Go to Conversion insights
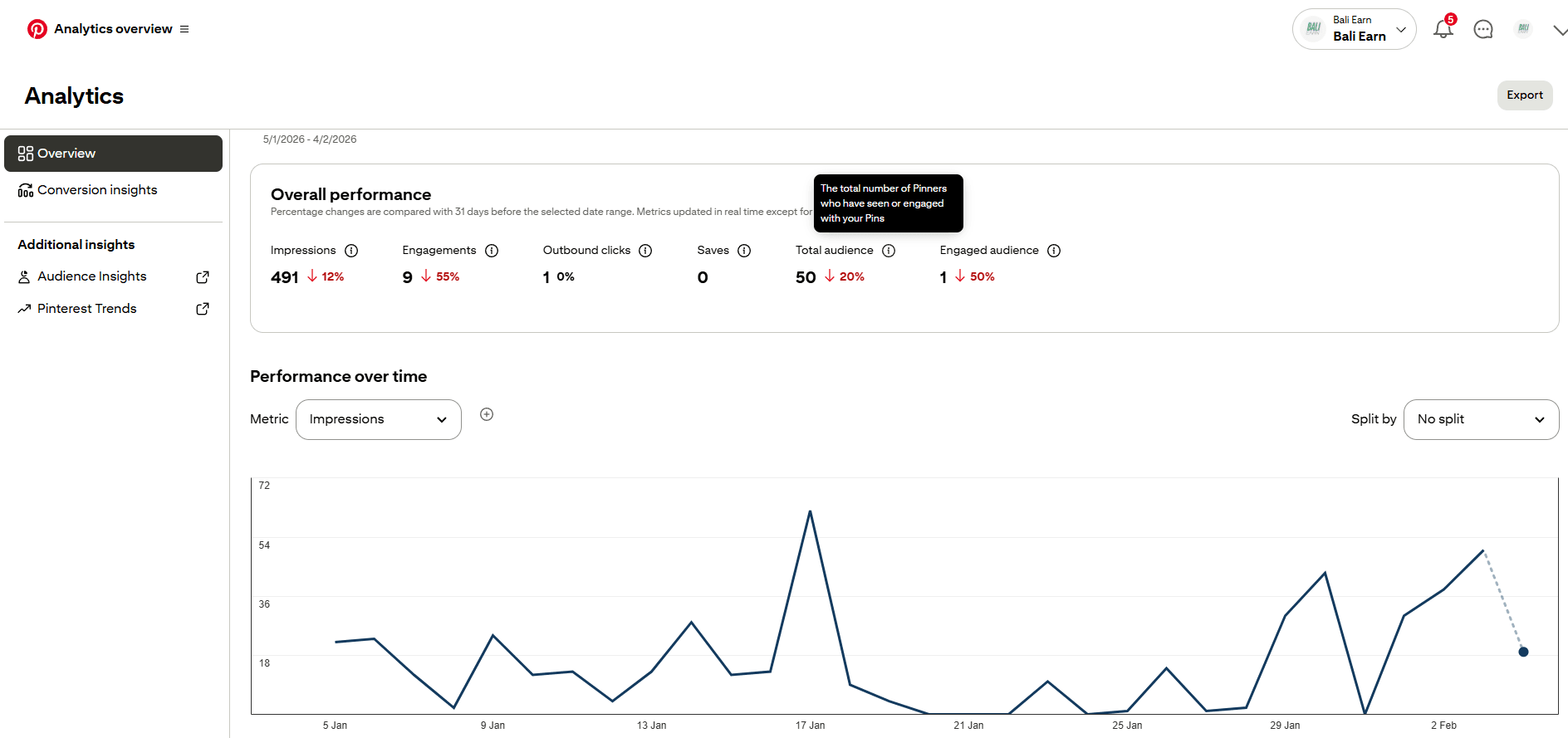 tap(97, 190)
